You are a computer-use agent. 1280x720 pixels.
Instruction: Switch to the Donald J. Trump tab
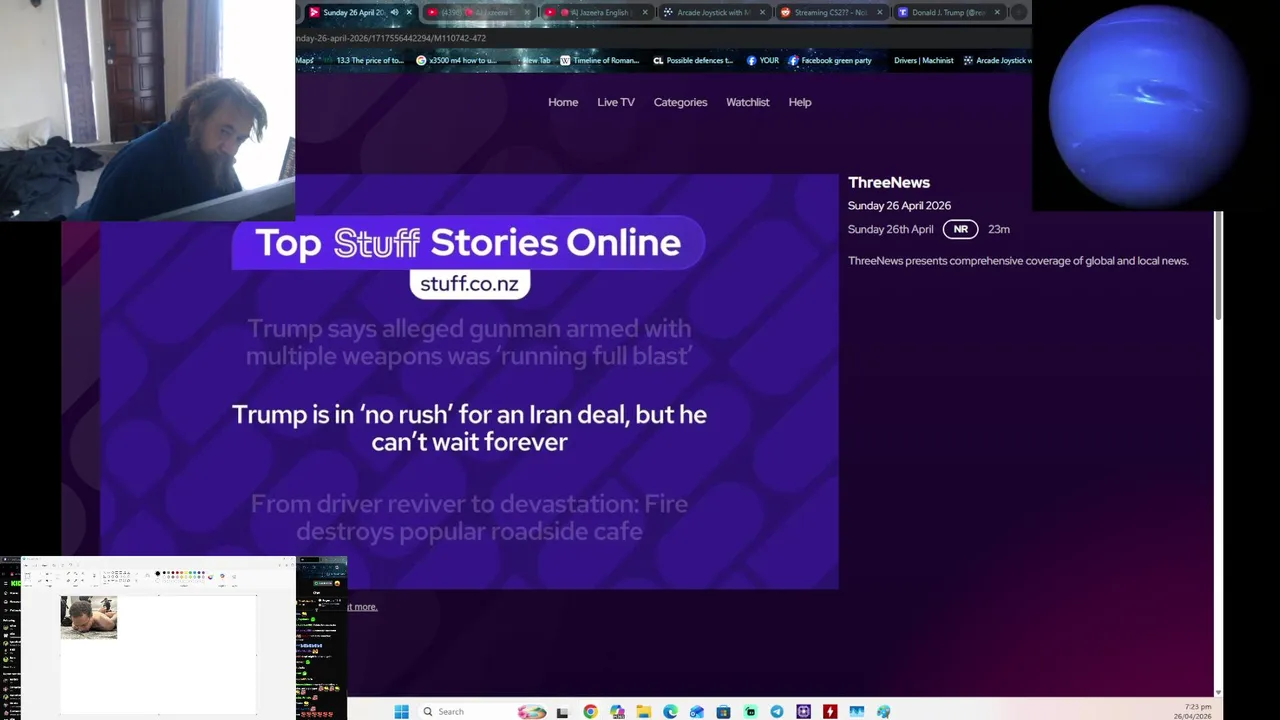pyautogui.click(x=950, y=13)
